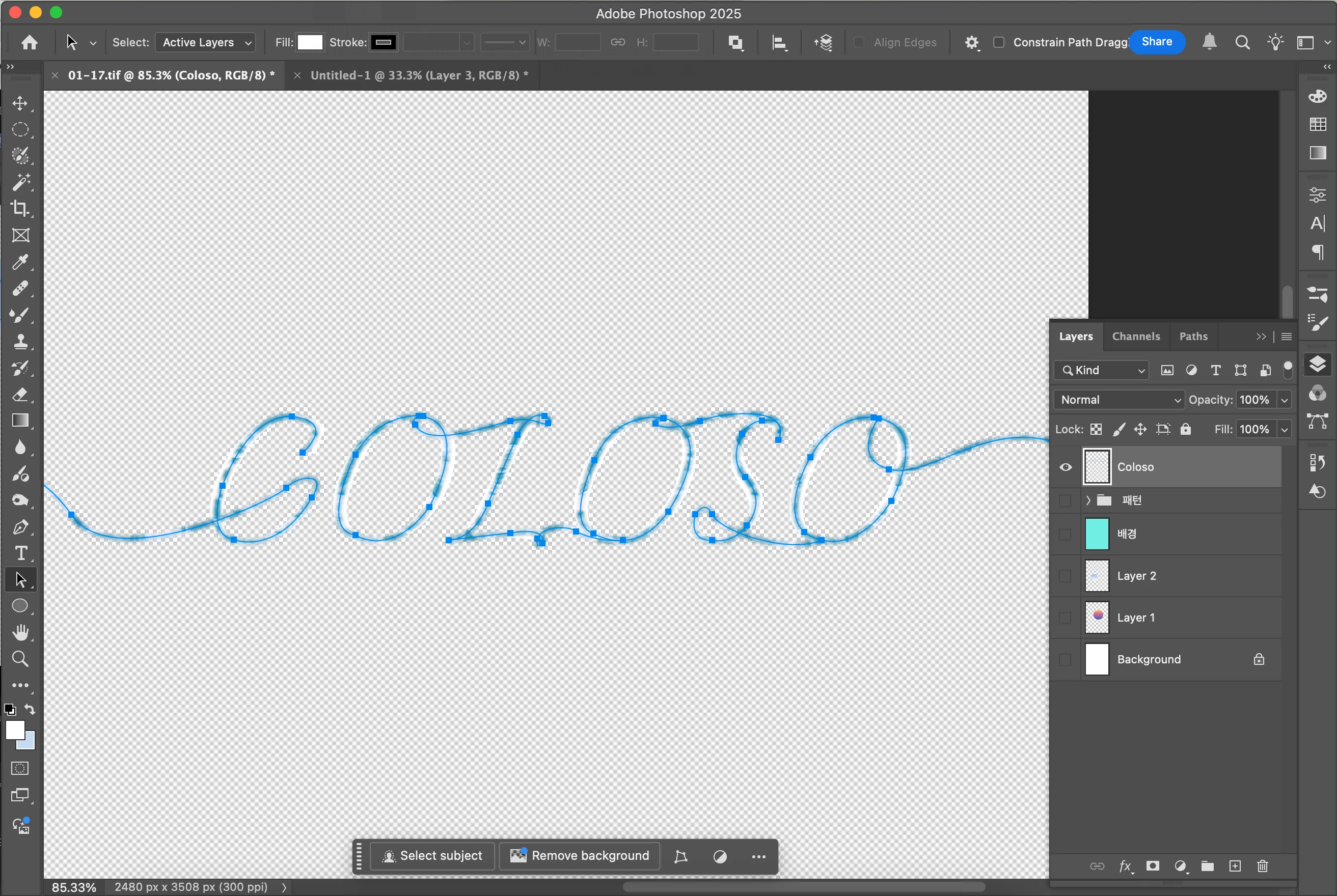Viewport: 1337px width, 896px height.
Task: Click the layer effects fx icon
Action: 1125,866
